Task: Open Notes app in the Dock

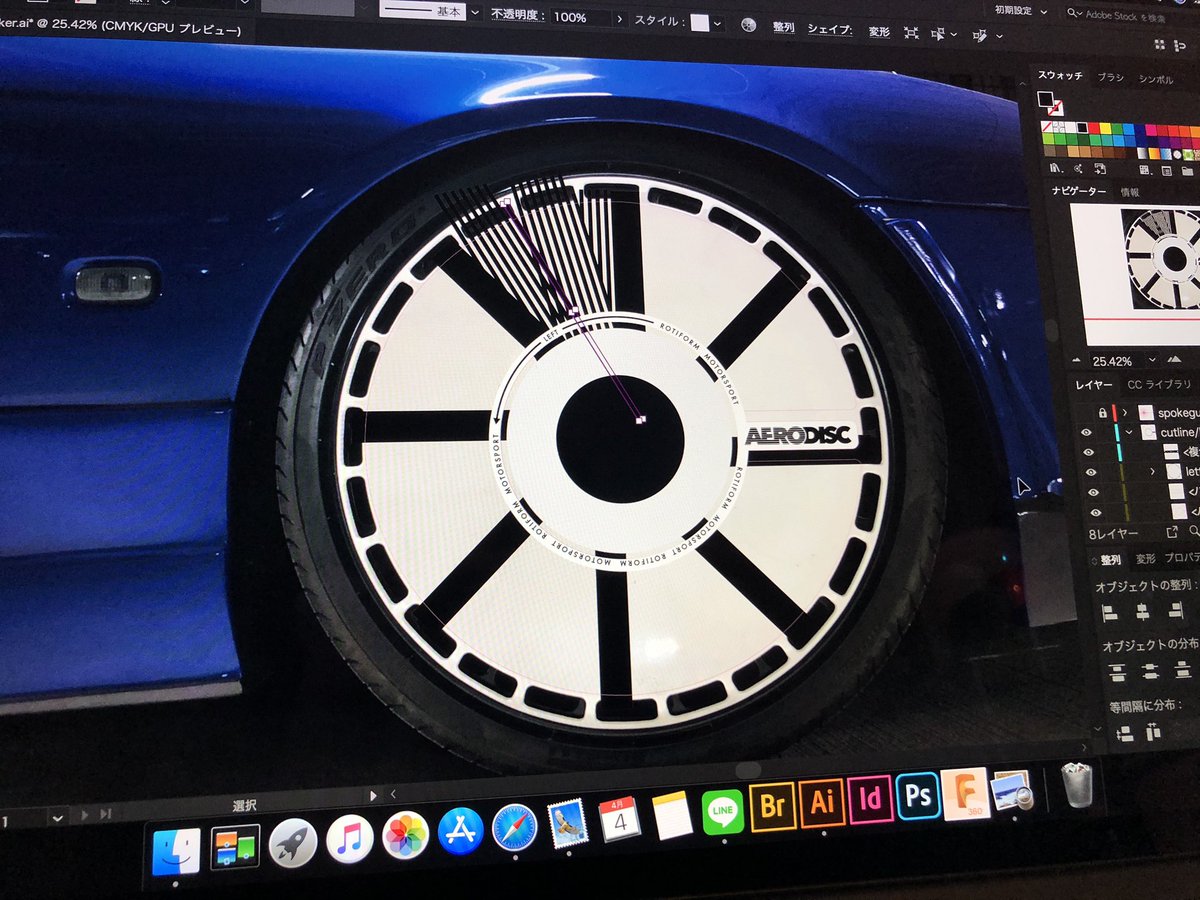Action: (672, 814)
